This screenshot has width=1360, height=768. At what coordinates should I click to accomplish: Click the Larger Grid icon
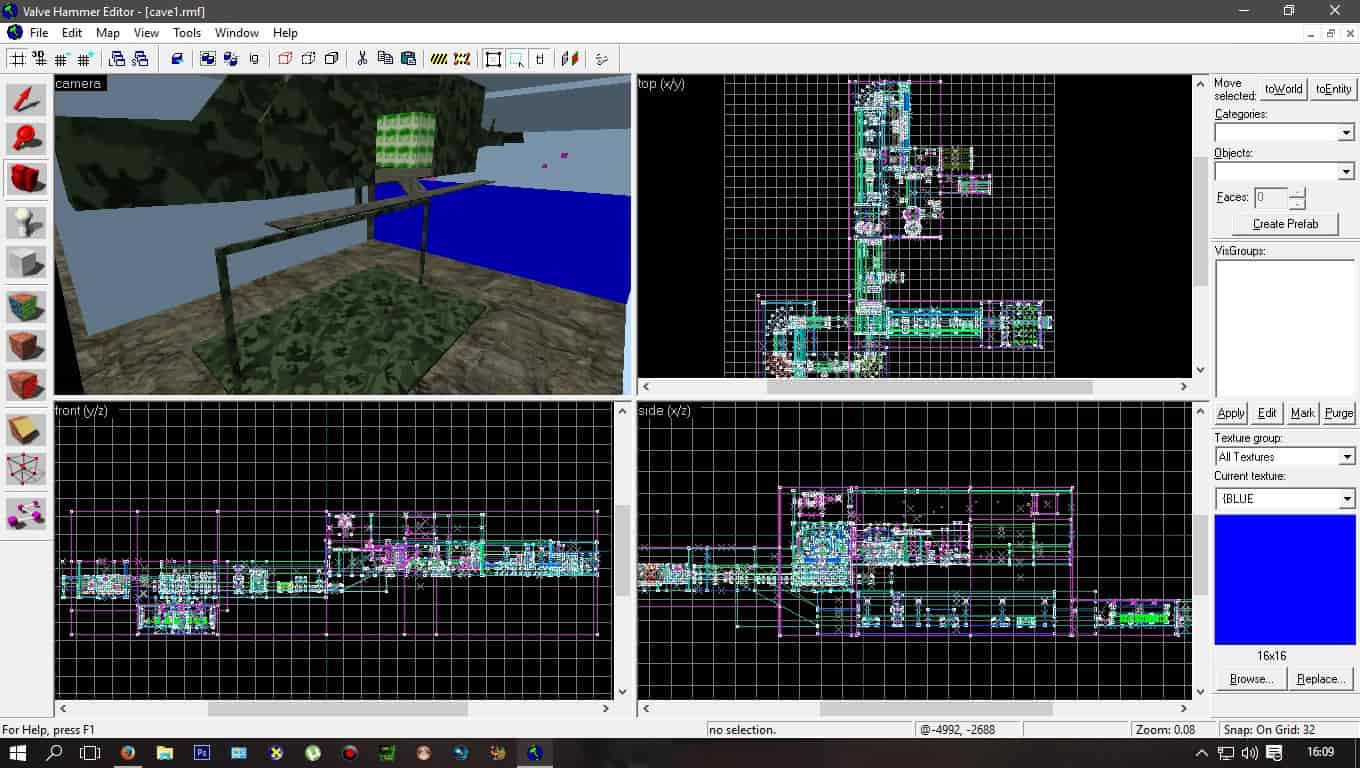(x=84, y=59)
